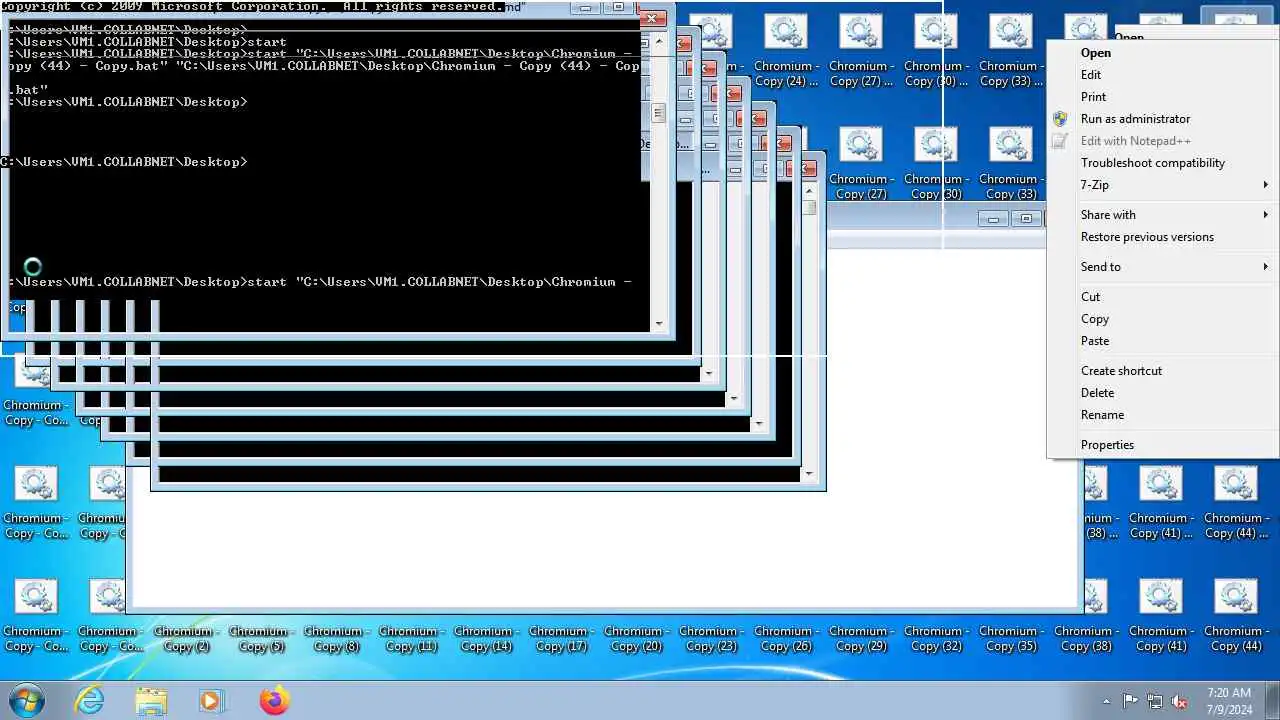The image size is (1280, 720).
Task: Choose Edit in the context menu
Action: 1162,75
